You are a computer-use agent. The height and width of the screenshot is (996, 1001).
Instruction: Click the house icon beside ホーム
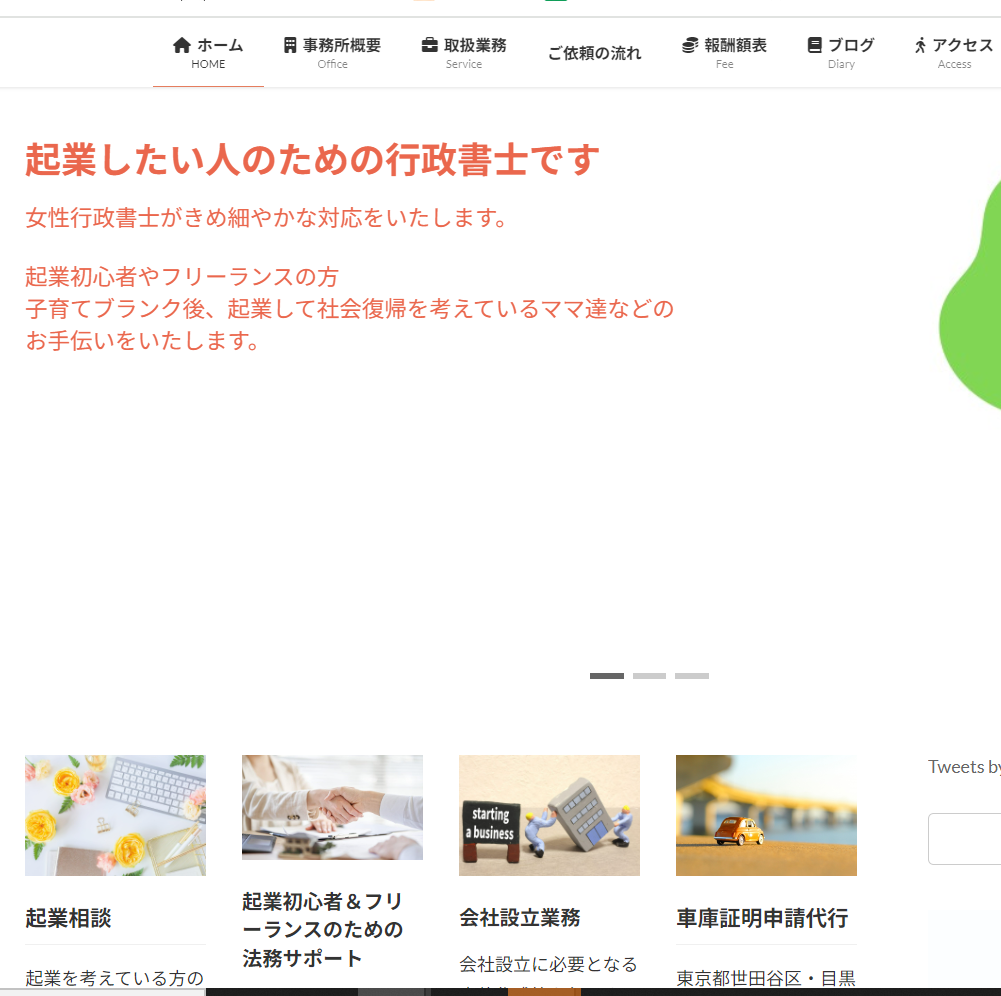181,45
